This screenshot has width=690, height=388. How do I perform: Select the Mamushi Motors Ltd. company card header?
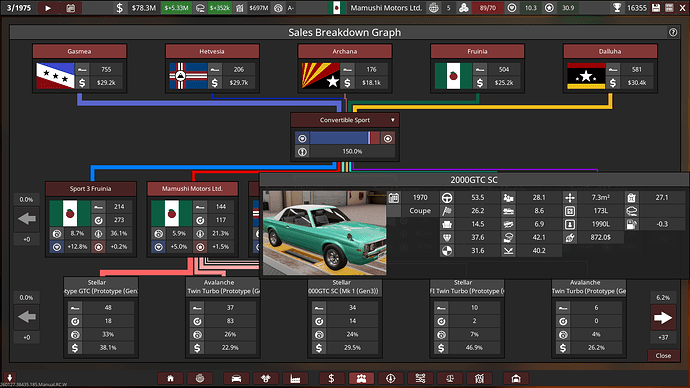[x=192, y=188]
